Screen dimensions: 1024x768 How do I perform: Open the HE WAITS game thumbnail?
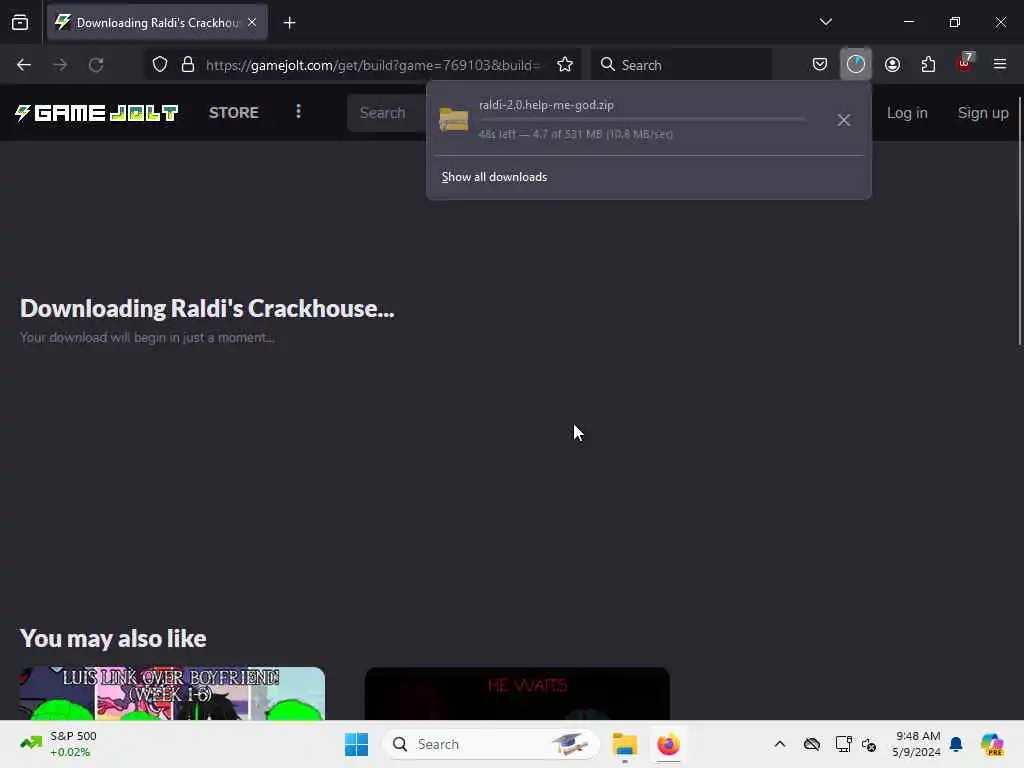[517, 694]
